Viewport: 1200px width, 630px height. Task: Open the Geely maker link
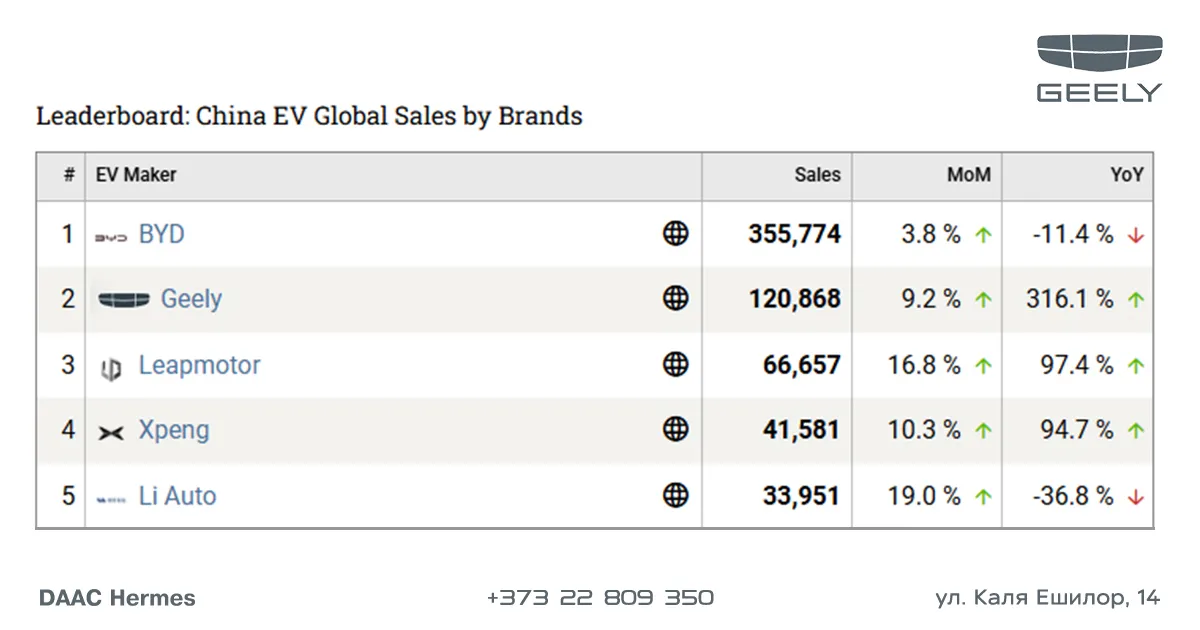(191, 299)
